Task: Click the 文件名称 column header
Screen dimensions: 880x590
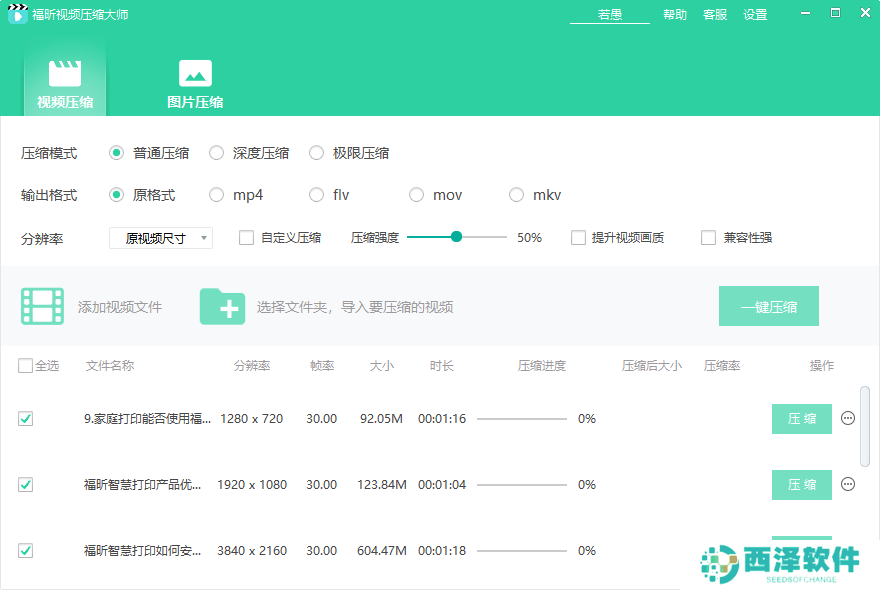Action: (109, 366)
